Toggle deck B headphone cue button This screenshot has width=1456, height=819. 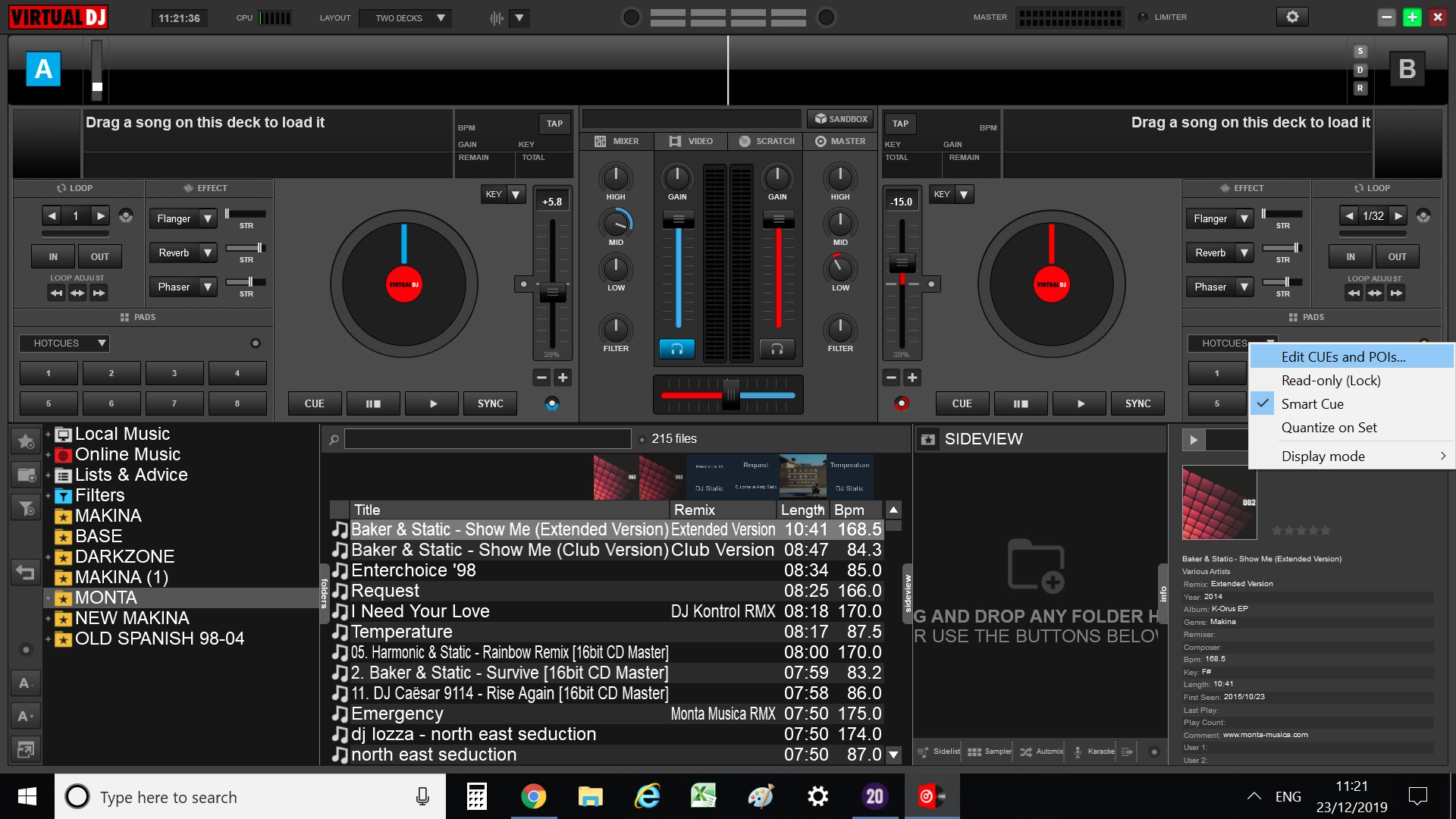[777, 349]
